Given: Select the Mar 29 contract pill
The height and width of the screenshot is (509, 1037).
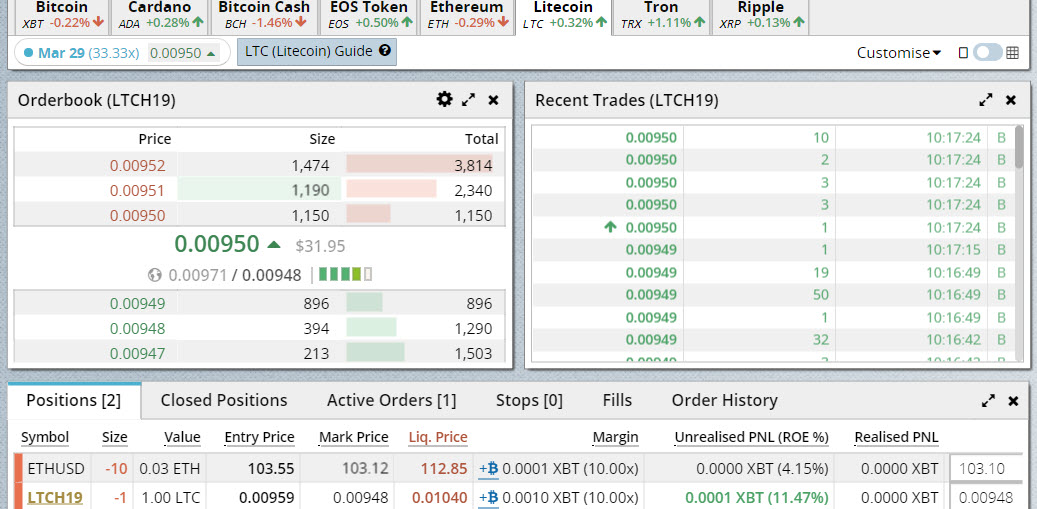Looking at the screenshot, I should click(122, 53).
